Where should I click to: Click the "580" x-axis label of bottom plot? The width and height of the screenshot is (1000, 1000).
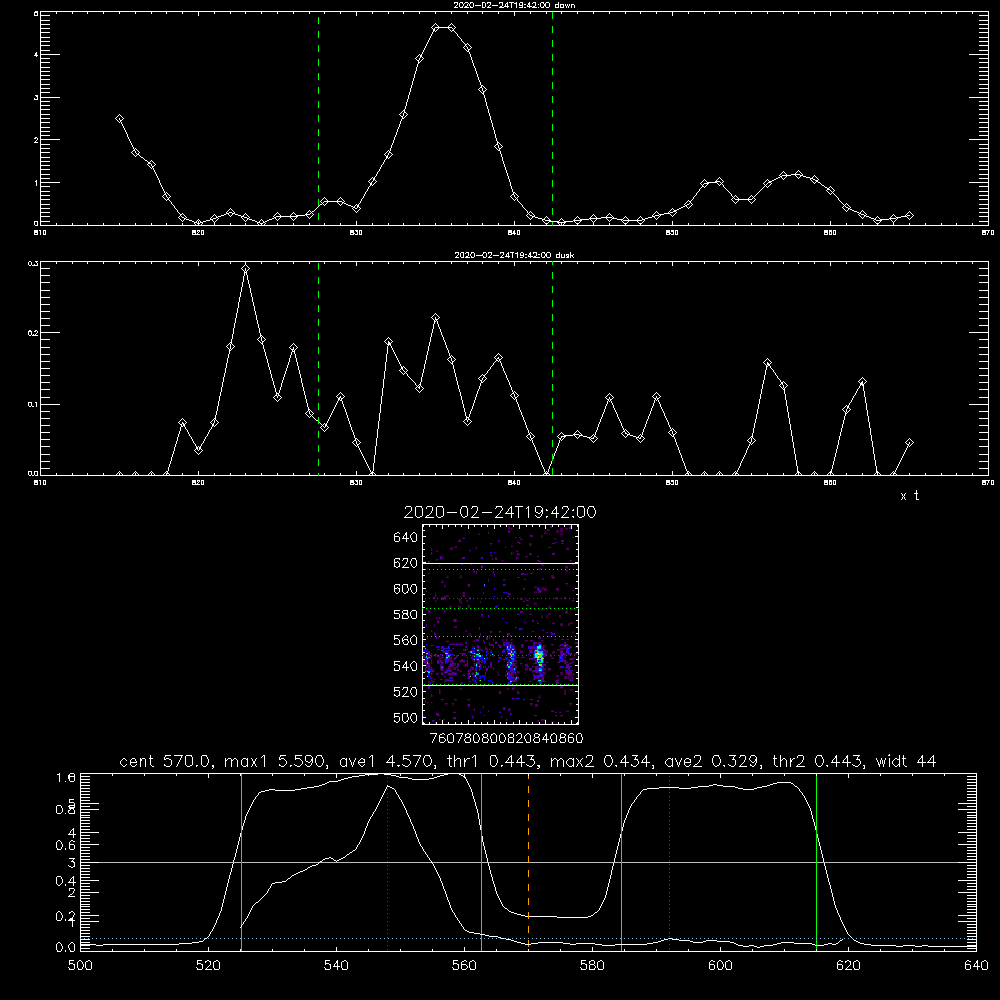pos(592,966)
